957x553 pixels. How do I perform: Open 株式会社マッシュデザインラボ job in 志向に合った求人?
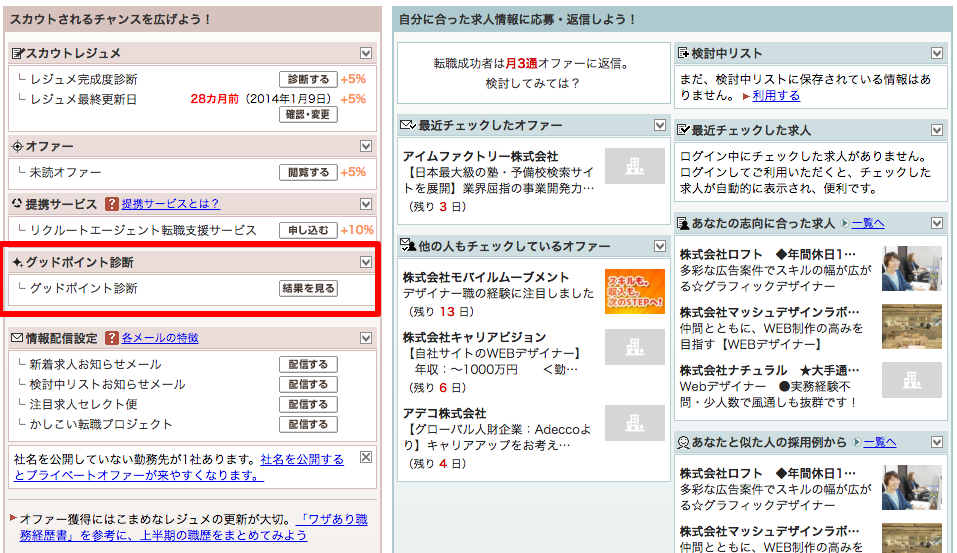(770, 313)
